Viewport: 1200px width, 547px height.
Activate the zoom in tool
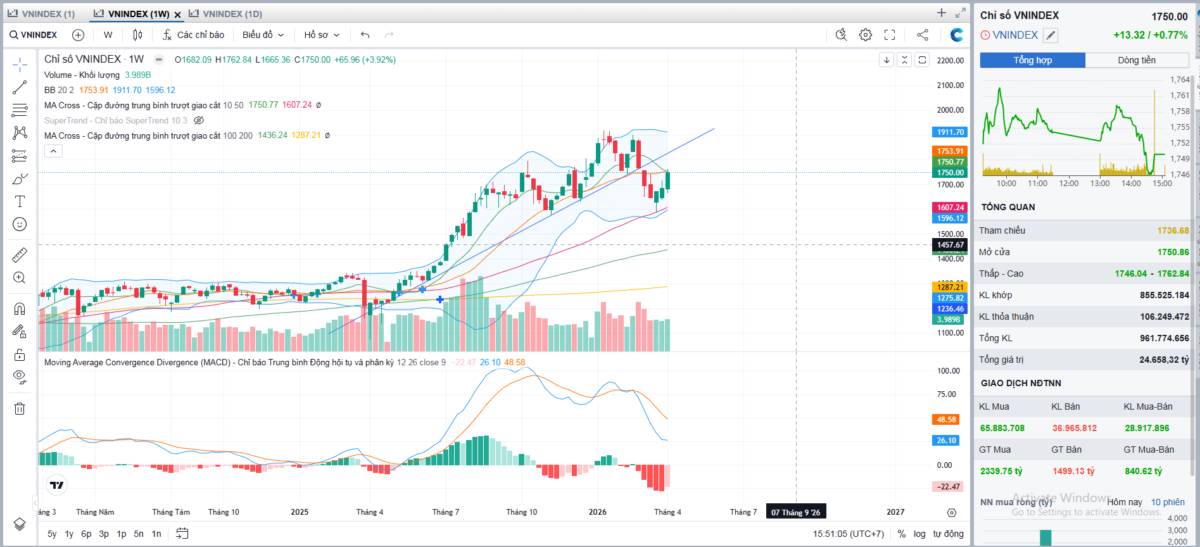tap(20, 278)
